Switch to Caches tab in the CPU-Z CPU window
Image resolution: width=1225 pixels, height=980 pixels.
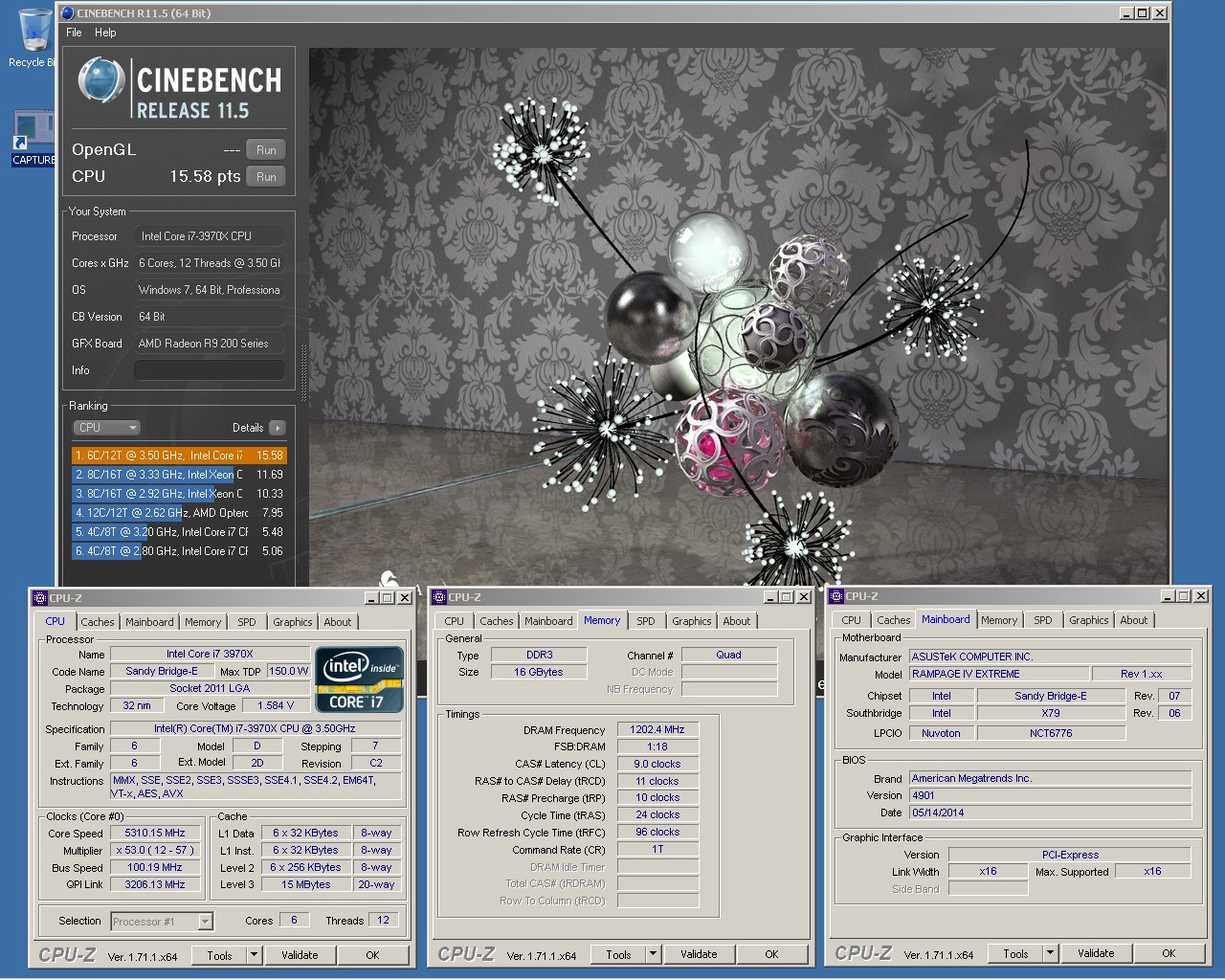[x=98, y=622]
